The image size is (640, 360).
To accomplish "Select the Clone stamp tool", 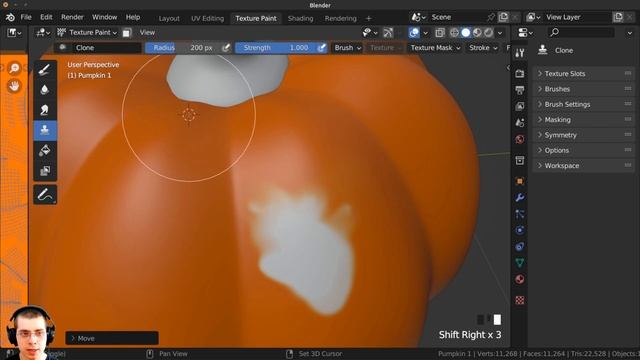I will 45,130.
